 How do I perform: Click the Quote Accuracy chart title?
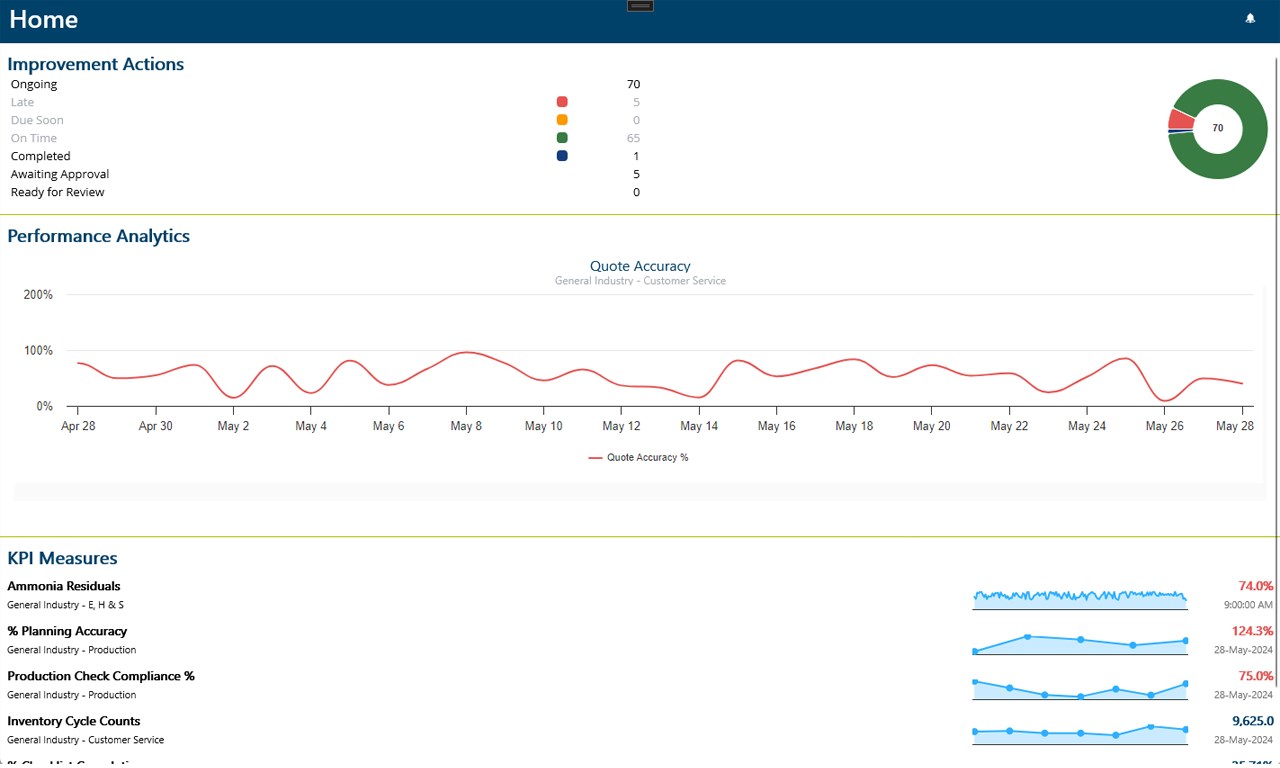(x=640, y=266)
